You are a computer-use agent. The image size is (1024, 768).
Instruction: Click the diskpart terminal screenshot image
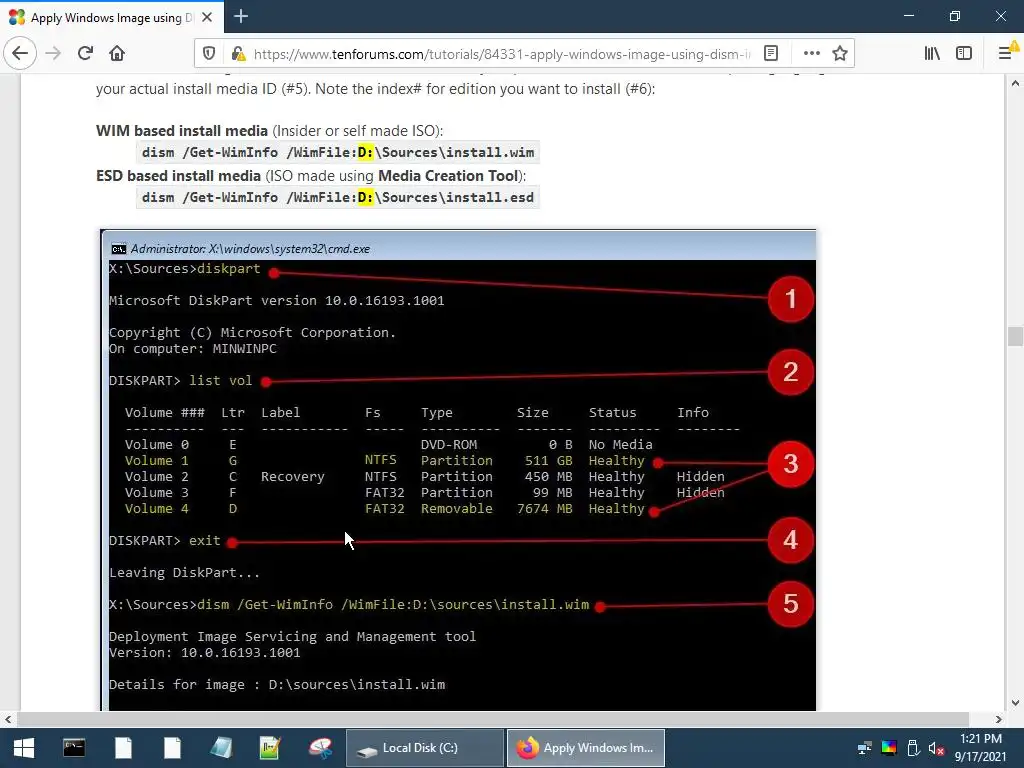[458, 470]
